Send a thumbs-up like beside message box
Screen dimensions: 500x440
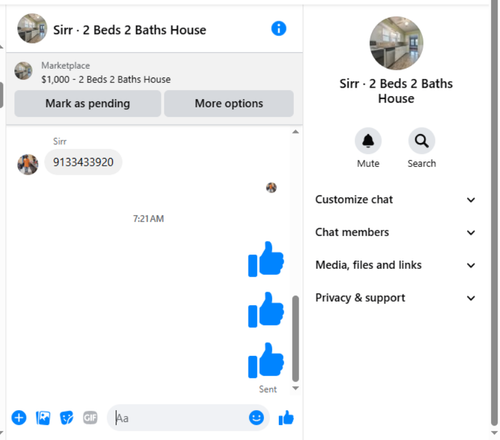(286, 418)
